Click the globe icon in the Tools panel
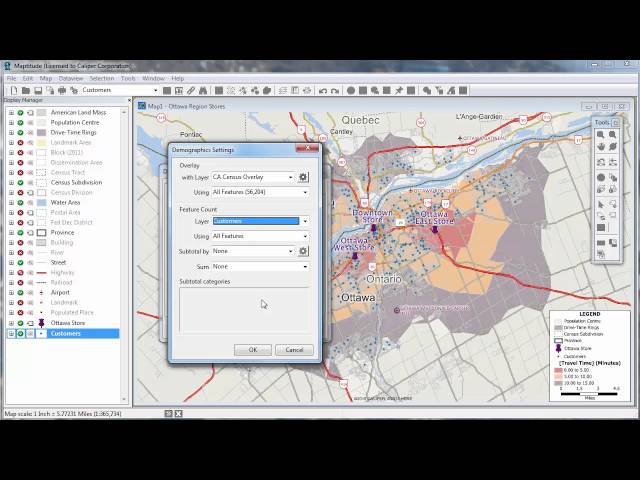This screenshot has width=640, height=480. (x=613, y=147)
